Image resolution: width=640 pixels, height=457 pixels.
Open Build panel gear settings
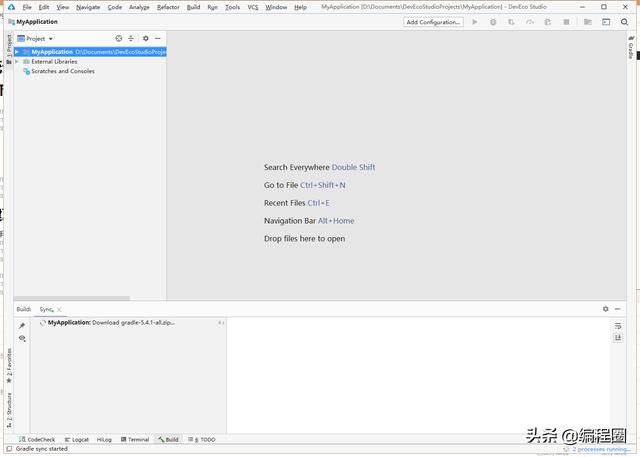(606, 309)
